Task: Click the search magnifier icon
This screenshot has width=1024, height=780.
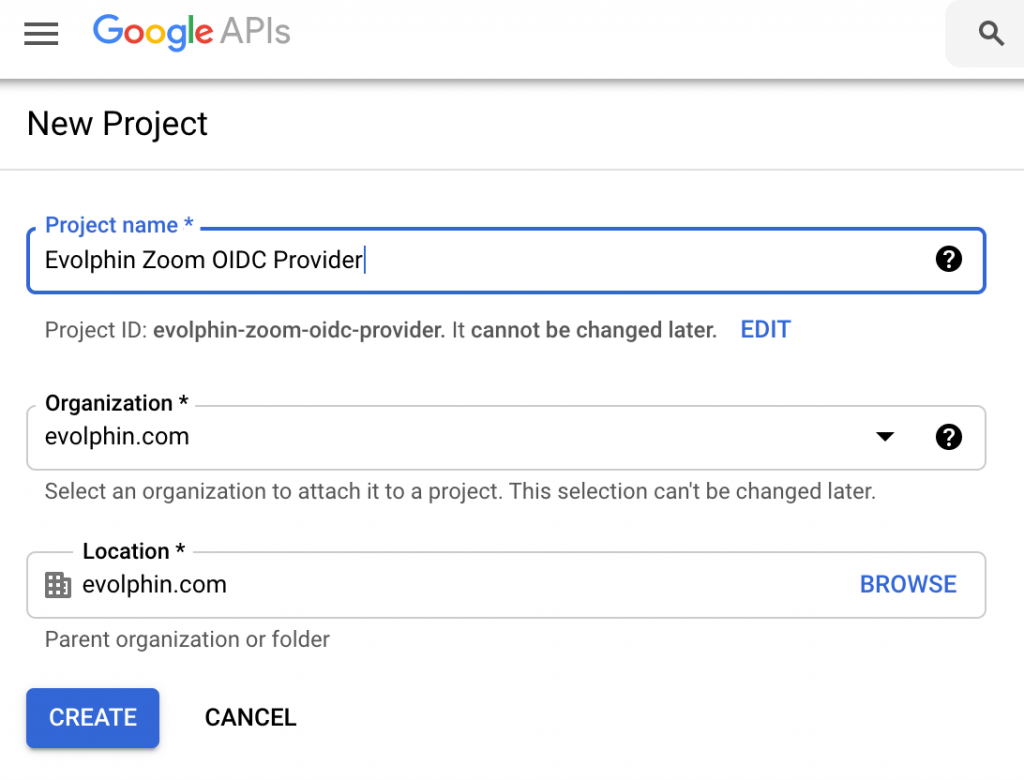Action: click(x=990, y=34)
